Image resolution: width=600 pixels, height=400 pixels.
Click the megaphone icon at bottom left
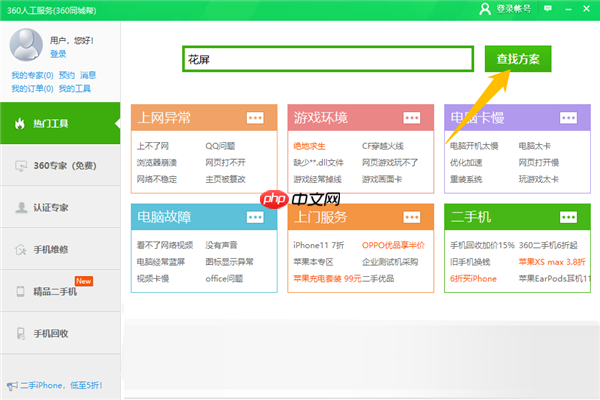12,385
